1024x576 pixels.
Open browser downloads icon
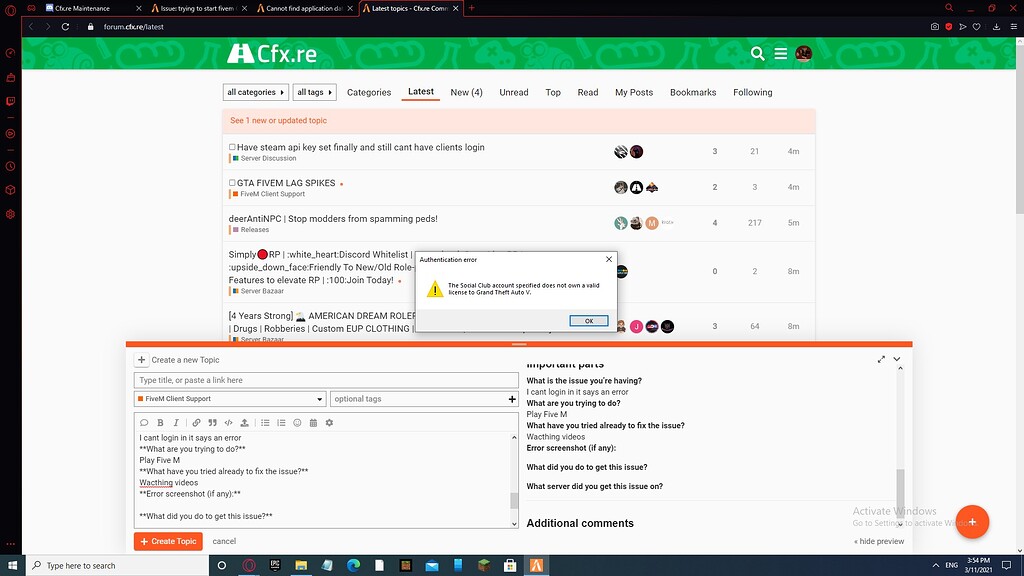pyautogui.click(x=996, y=27)
